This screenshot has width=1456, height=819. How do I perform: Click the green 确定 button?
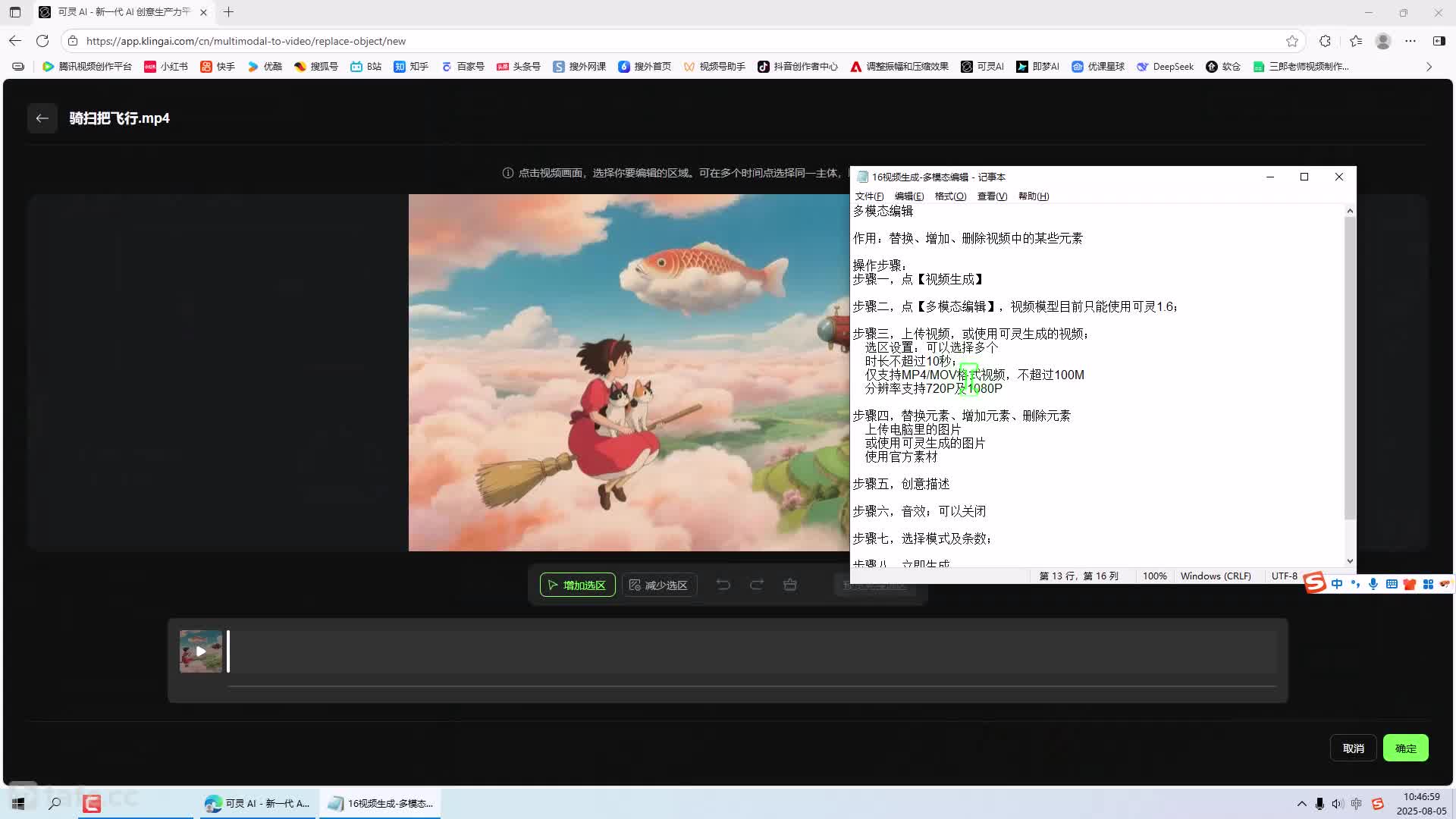point(1405,748)
